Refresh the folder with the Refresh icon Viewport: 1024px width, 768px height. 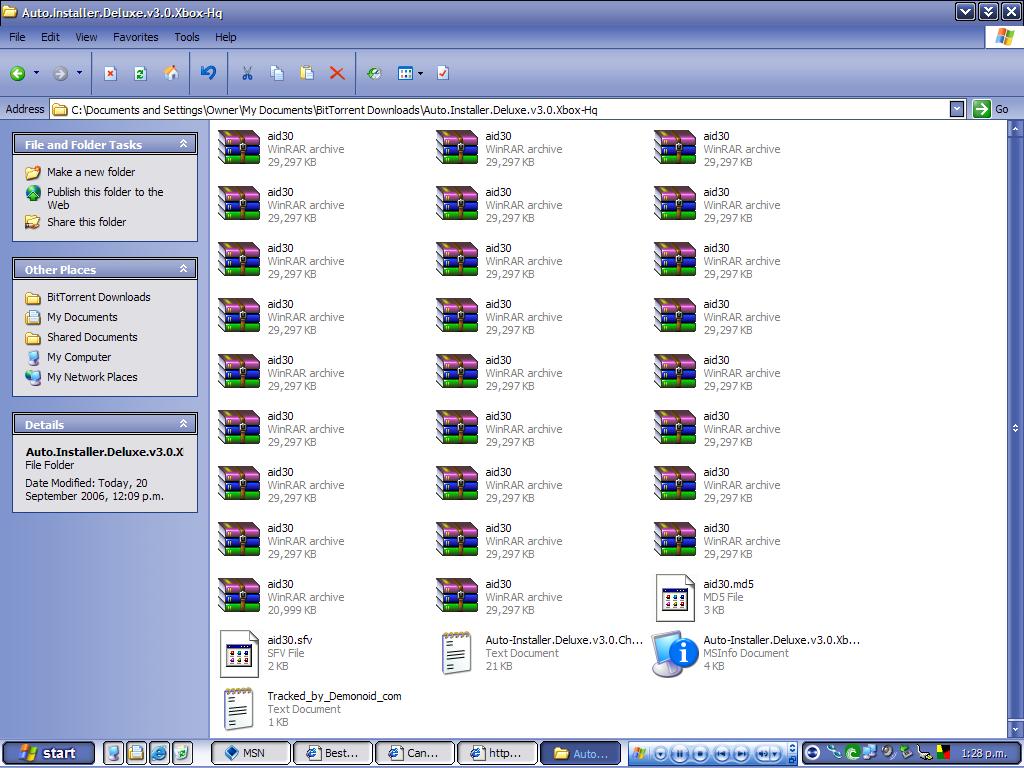(x=140, y=73)
